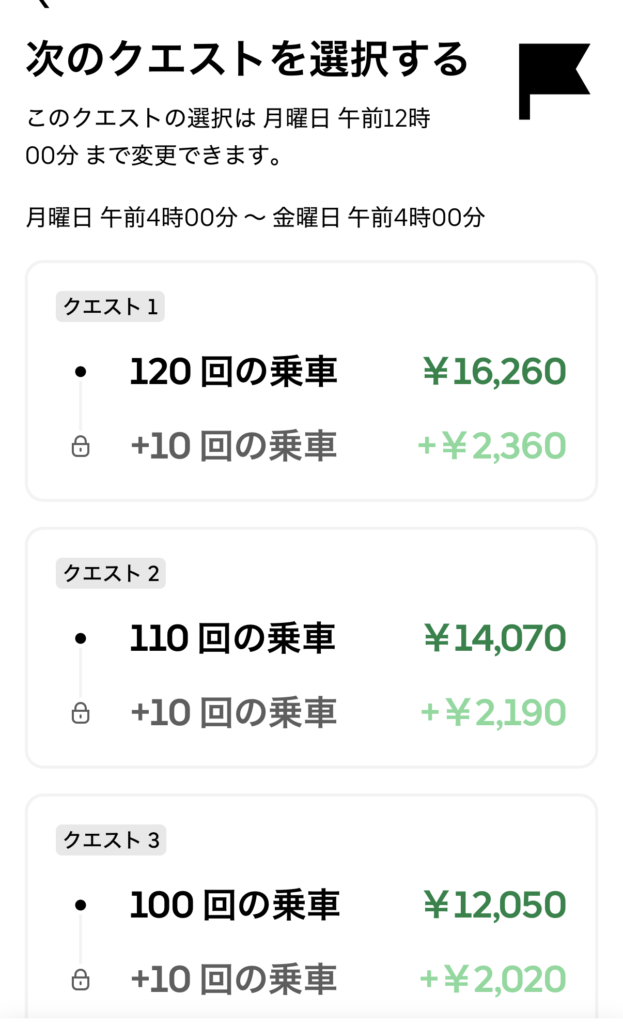
Task: Tap the ¥14,070 reward amount
Action: pos(494,638)
